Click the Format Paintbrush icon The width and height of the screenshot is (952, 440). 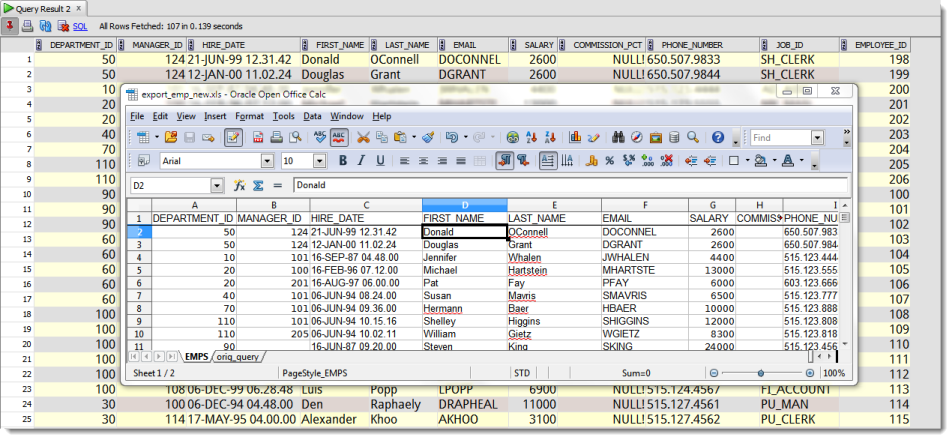coord(428,138)
